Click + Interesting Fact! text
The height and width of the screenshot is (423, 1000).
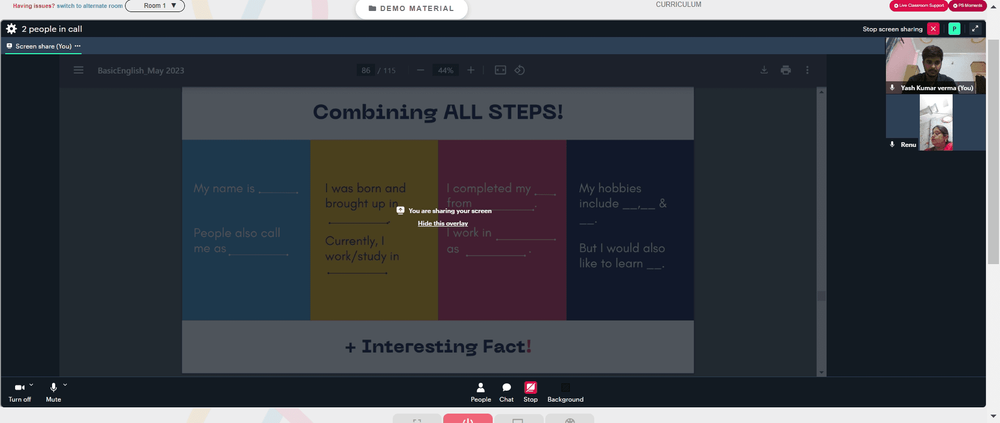pos(438,346)
